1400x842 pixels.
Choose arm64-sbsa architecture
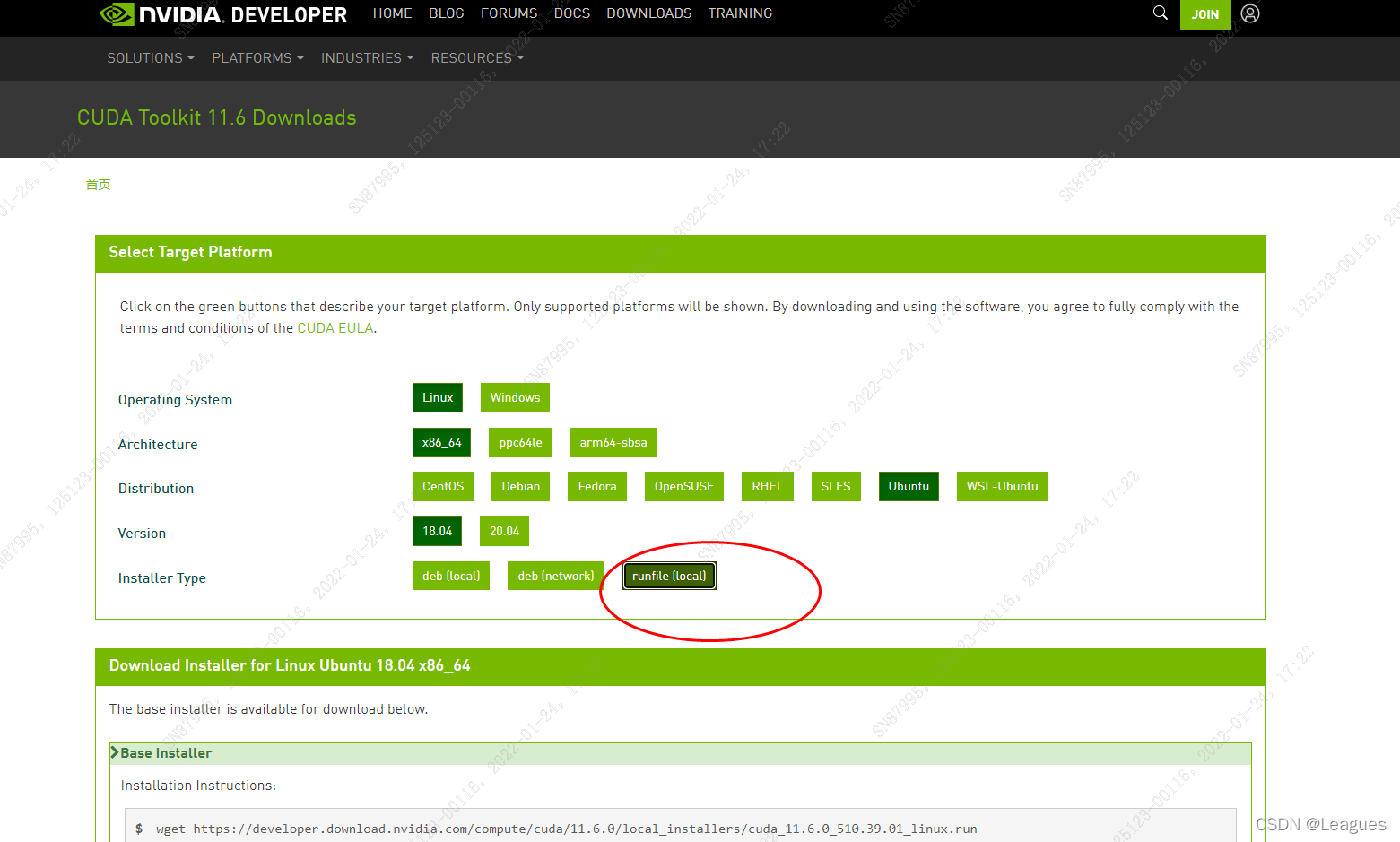click(x=613, y=442)
